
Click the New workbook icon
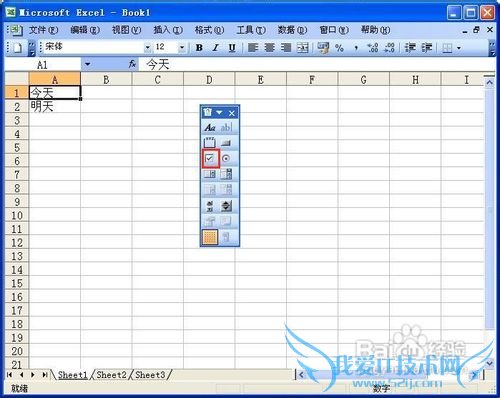click(18, 48)
